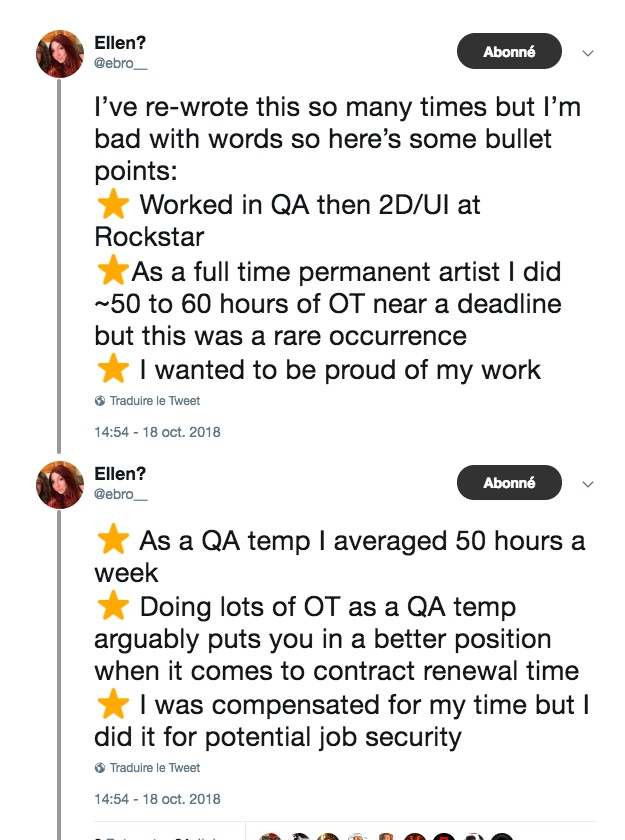Screen dimensions: 625x840
Task: Open the first tweet's 14:54 - 18 oct. 2018 timestamp
Action: (157, 432)
